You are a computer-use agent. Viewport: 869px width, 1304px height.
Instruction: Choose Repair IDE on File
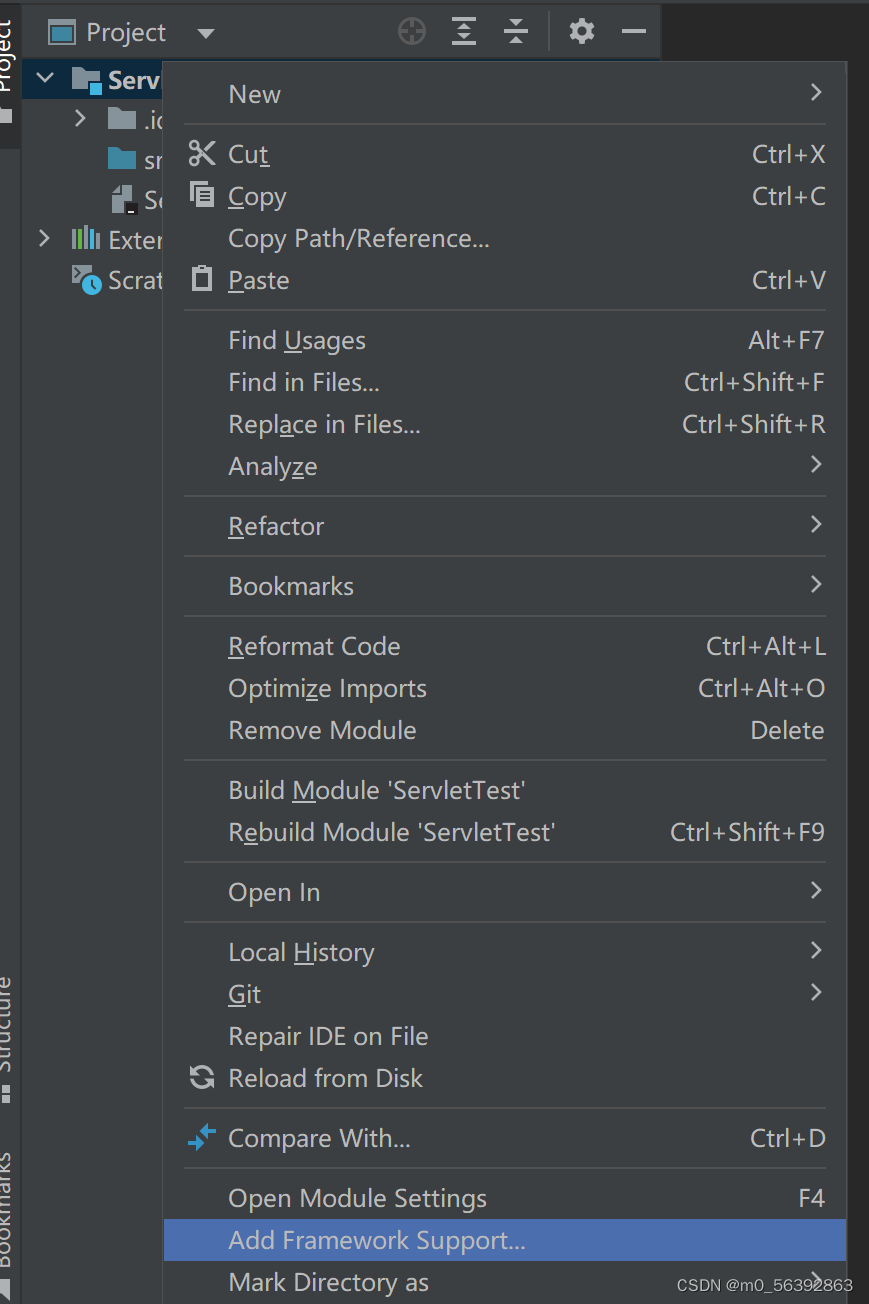coord(505,1036)
